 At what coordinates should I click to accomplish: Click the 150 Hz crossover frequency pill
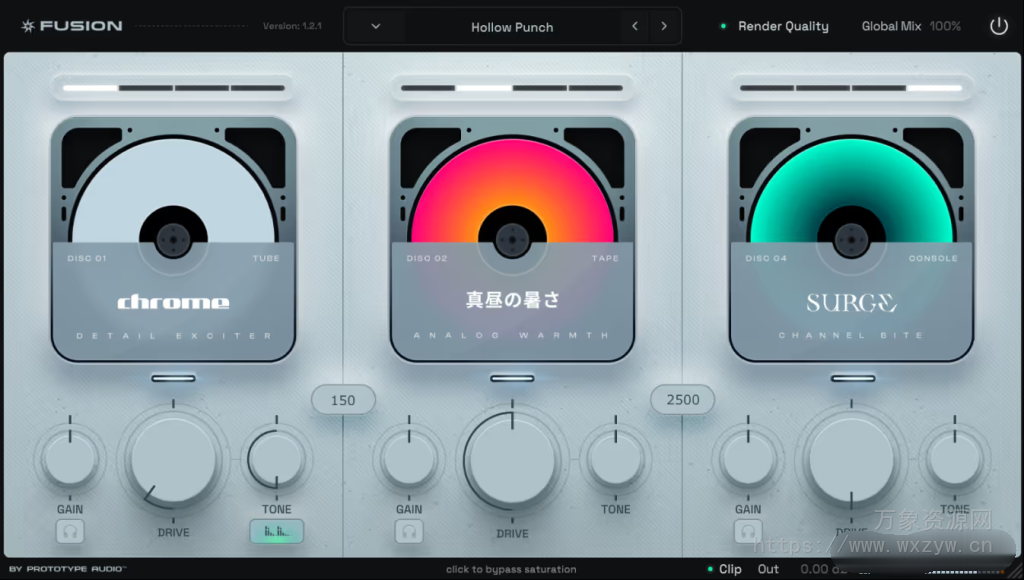coord(343,399)
